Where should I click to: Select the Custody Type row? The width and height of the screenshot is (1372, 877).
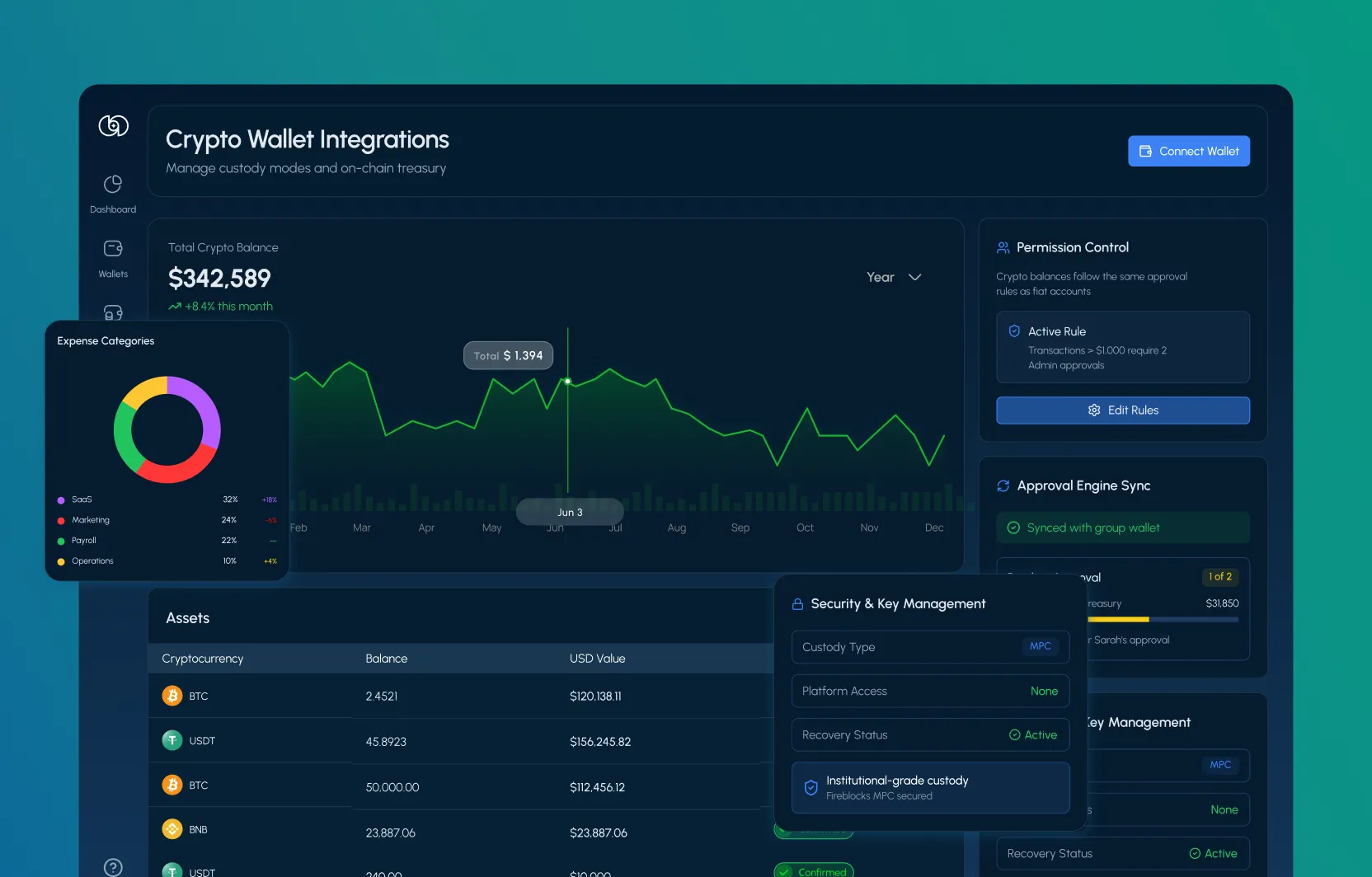coord(930,647)
